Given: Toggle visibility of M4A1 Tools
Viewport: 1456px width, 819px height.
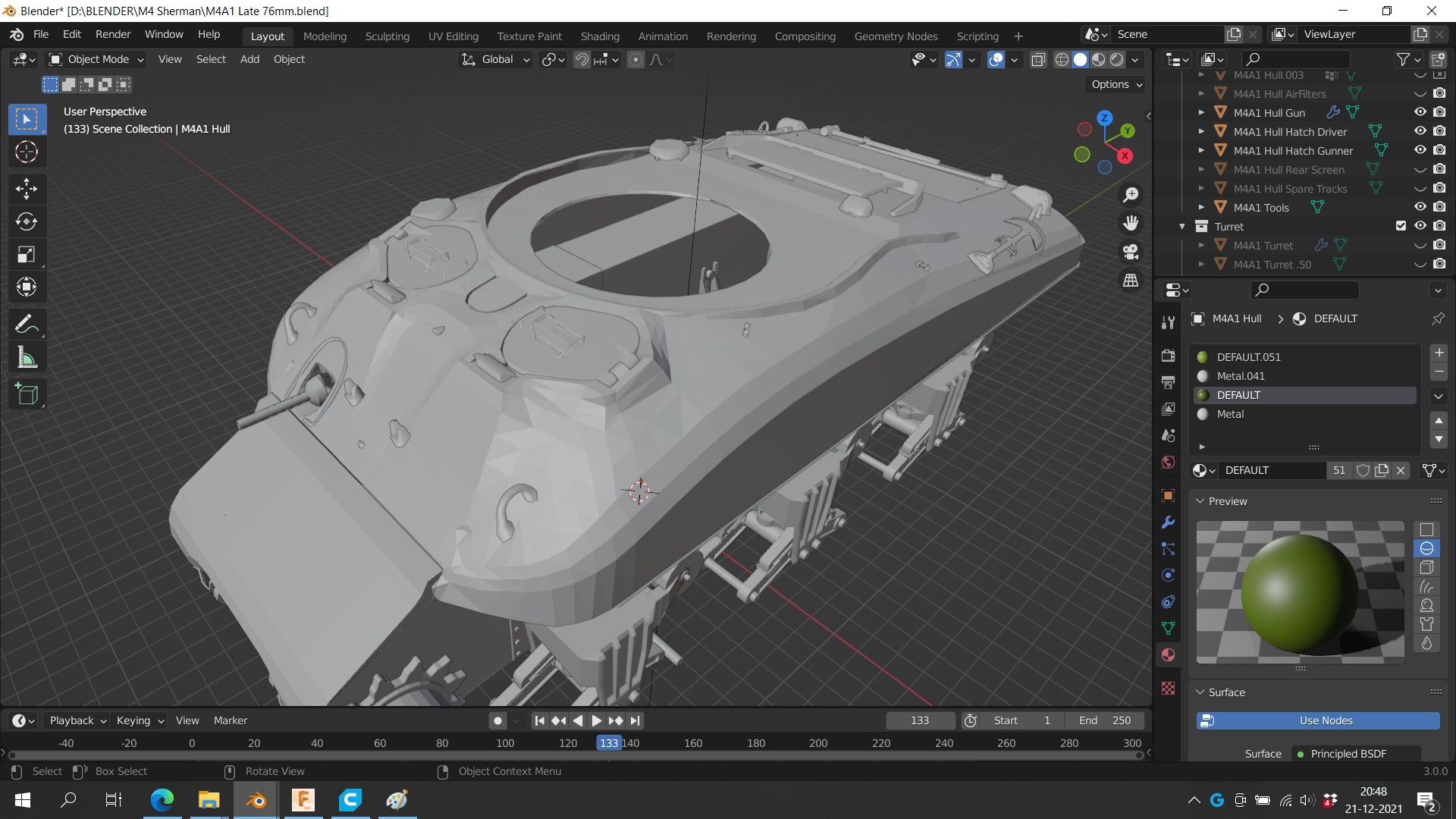Looking at the screenshot, I should pos(1420,207).
